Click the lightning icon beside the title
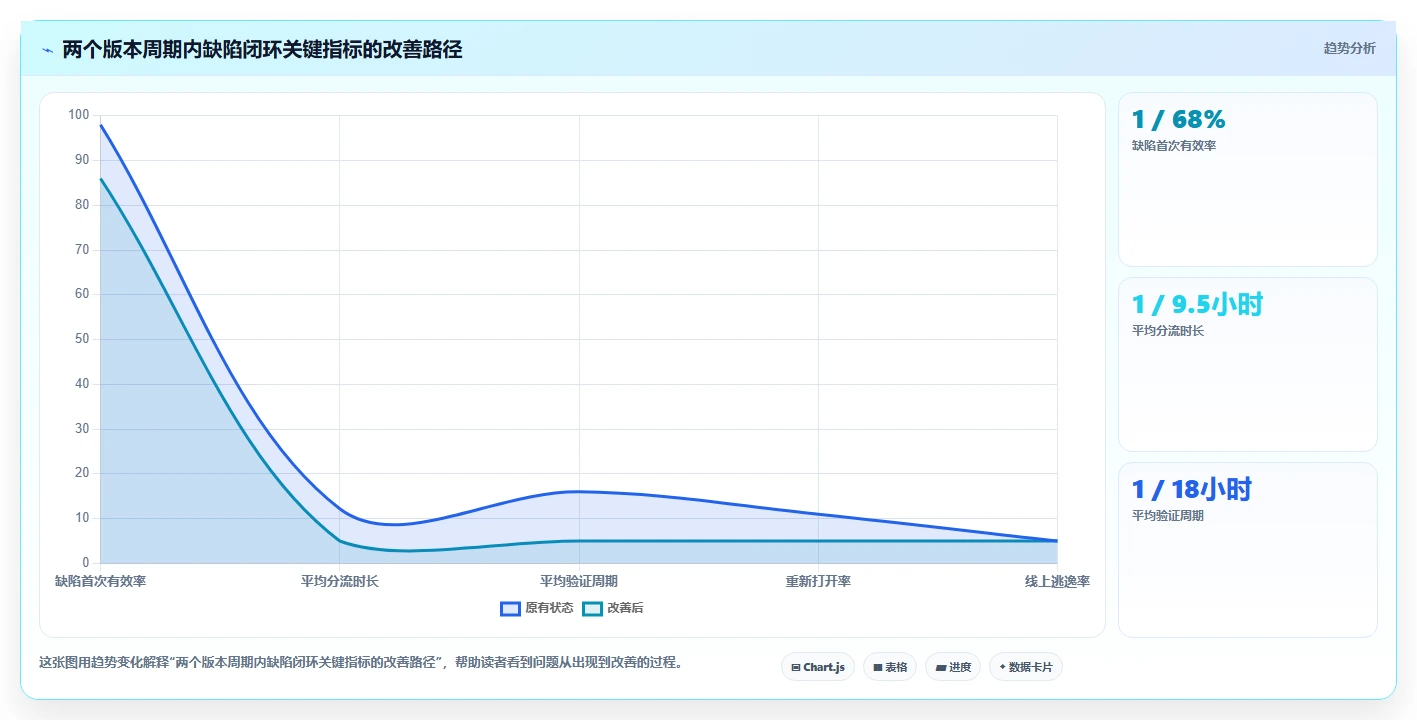Image resolution: width=1417 pixels, height=720 pixels. pyautogui.click(x=48, y=50)
